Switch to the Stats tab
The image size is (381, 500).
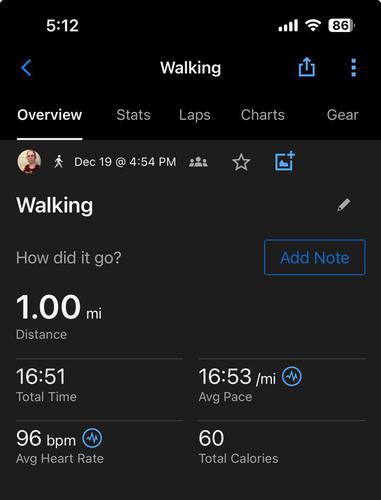click(133, 115)
